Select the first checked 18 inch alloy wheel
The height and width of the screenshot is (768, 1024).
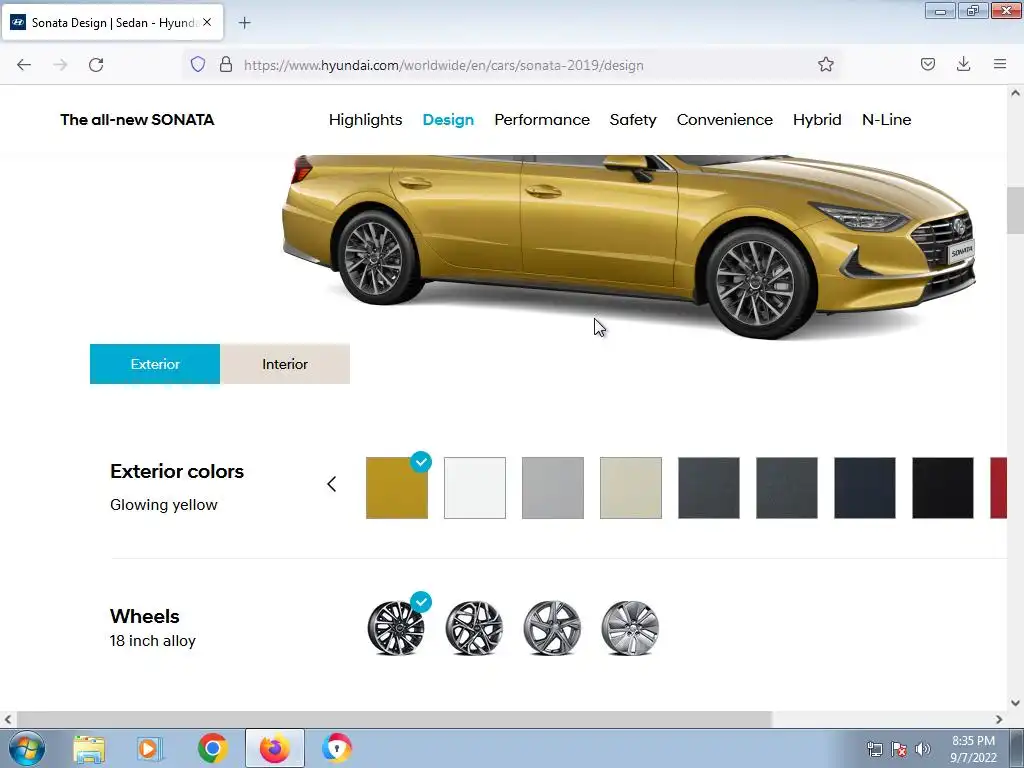point(396,628)
